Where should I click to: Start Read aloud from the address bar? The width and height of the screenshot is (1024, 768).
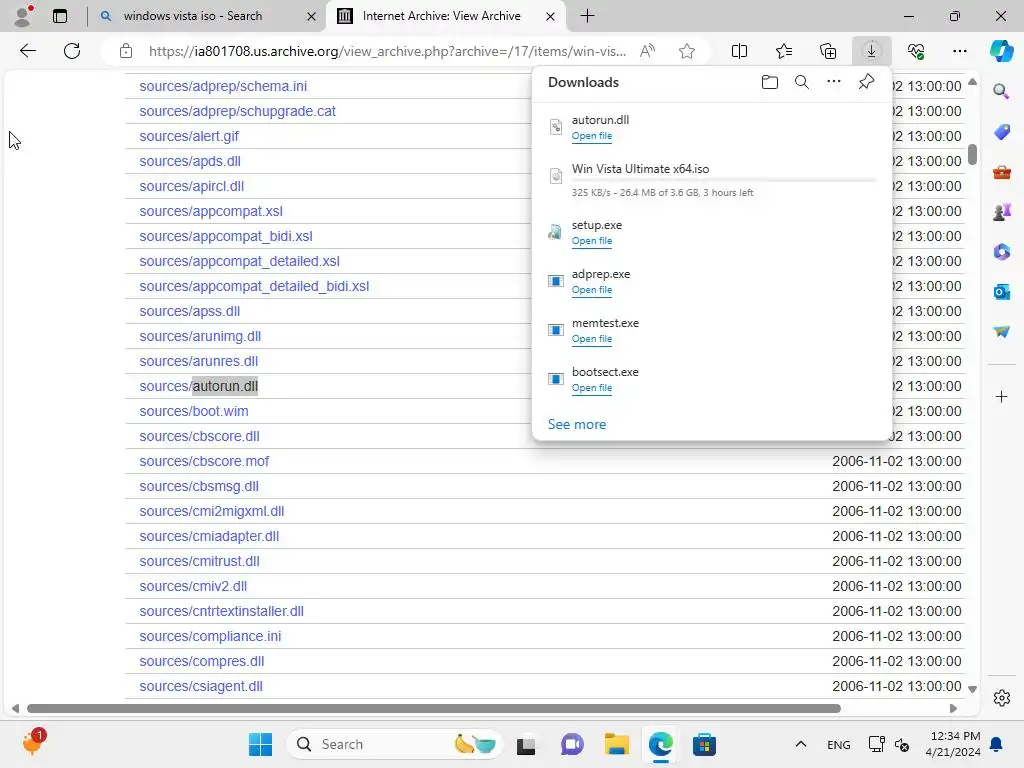(x=647, y=51)
